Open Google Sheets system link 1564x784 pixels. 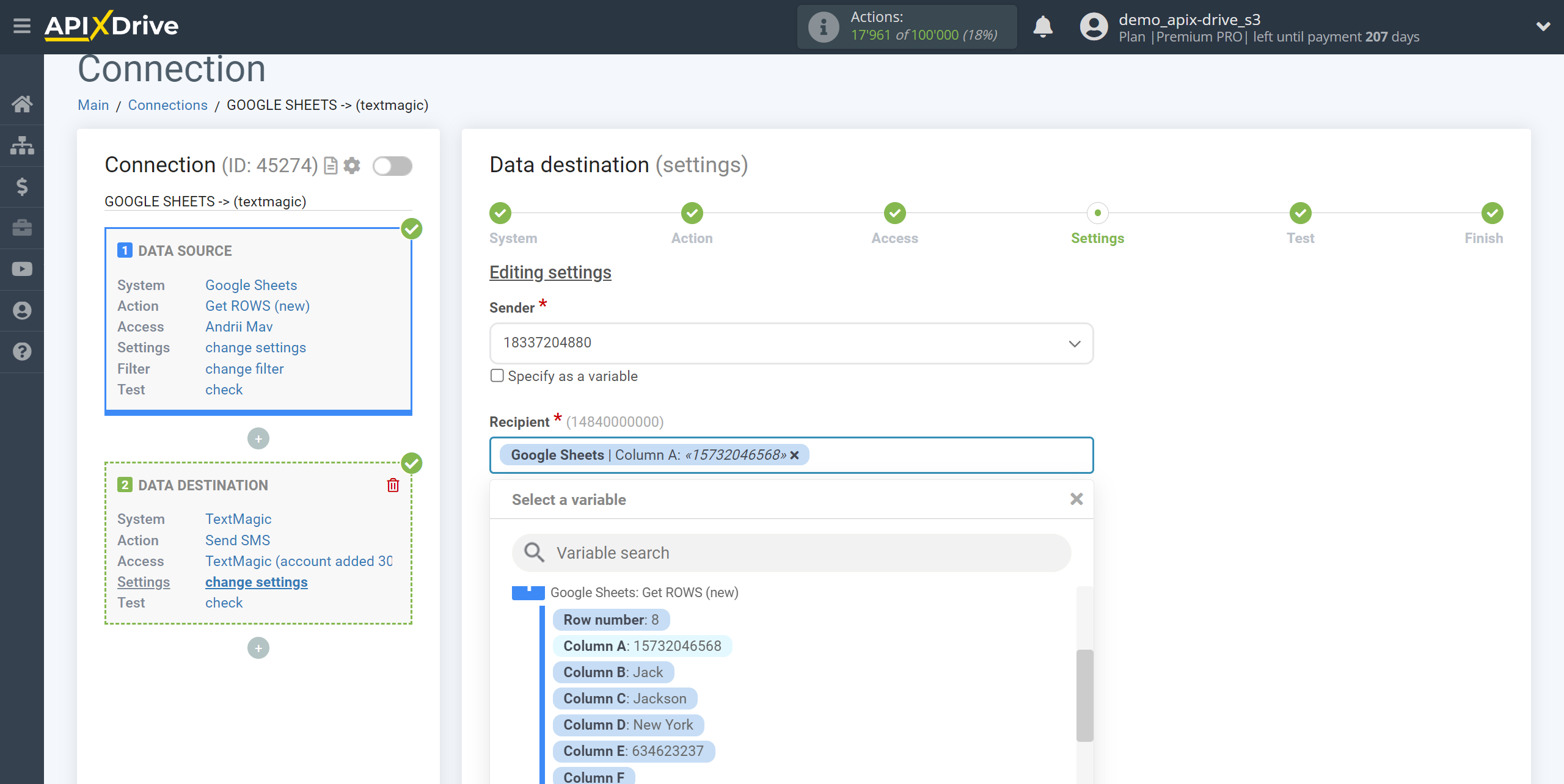point(251,285)
